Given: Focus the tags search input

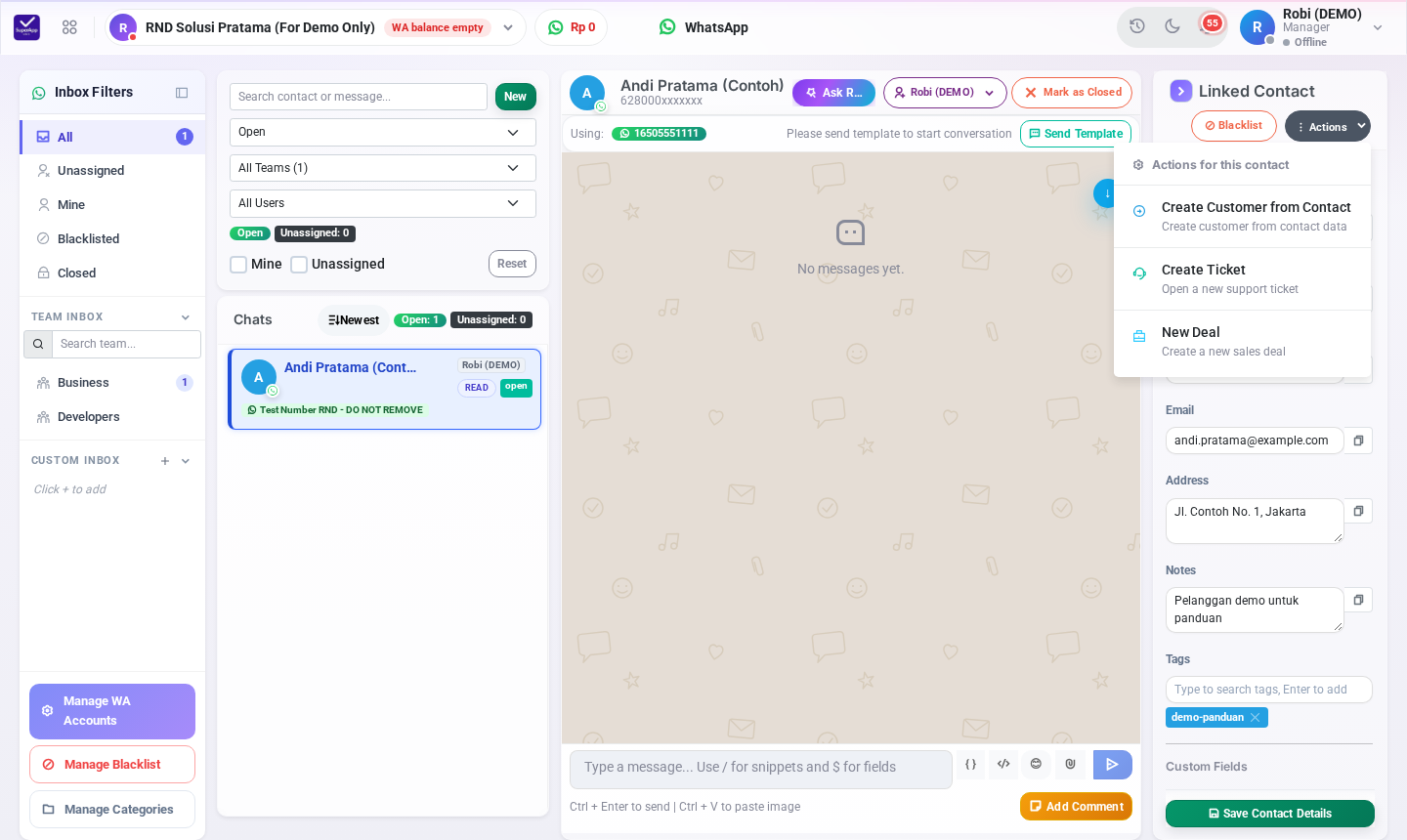Looking at the screenshot, I should [1269, 690].
